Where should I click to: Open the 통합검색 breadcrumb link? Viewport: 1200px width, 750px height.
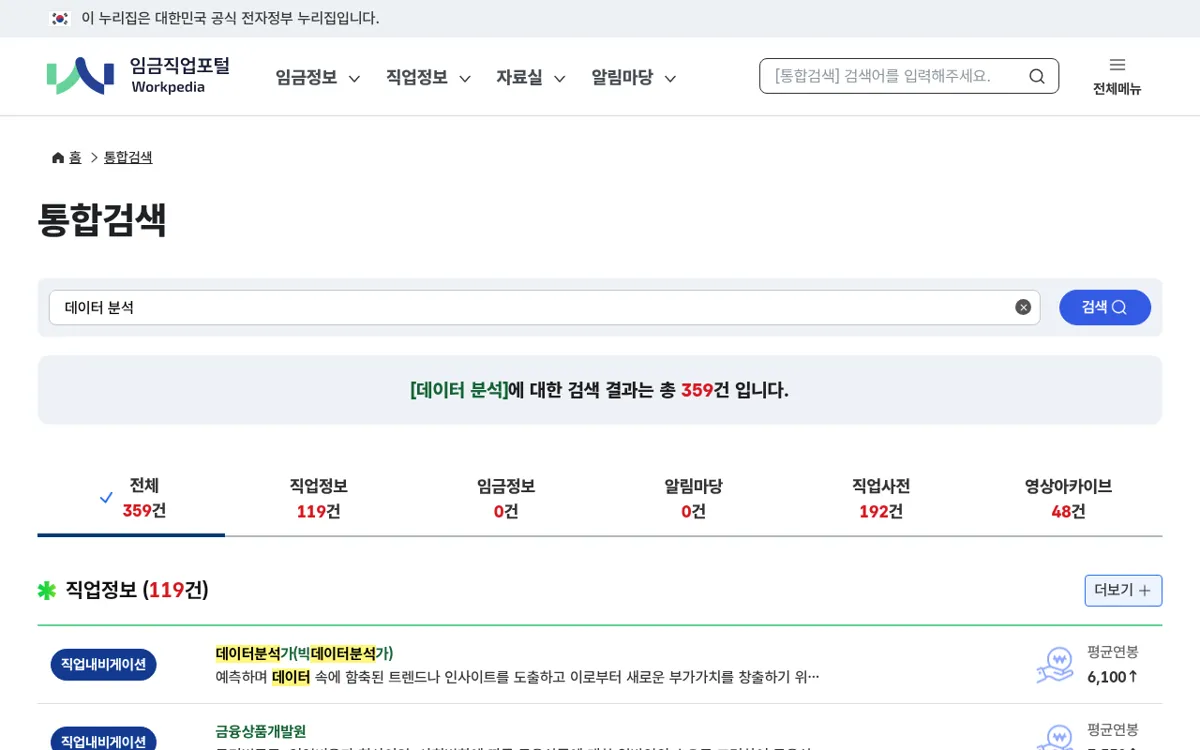(128, 158)
